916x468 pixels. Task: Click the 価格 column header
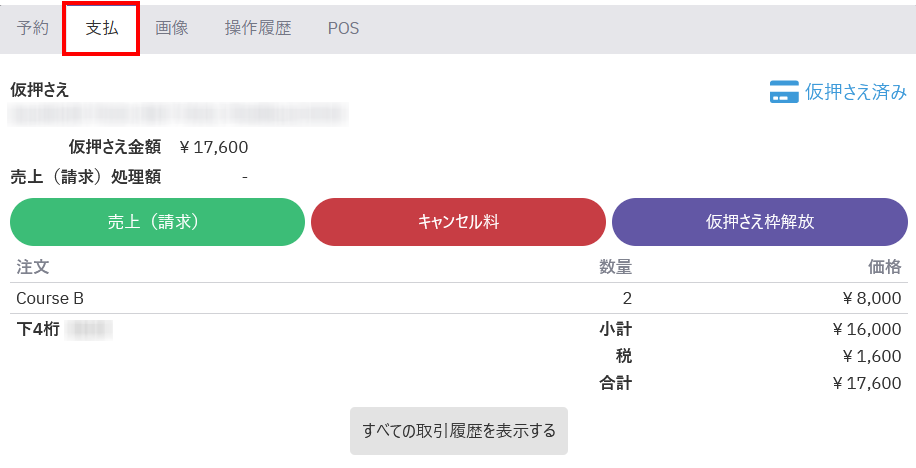click(x=884, y=267)
